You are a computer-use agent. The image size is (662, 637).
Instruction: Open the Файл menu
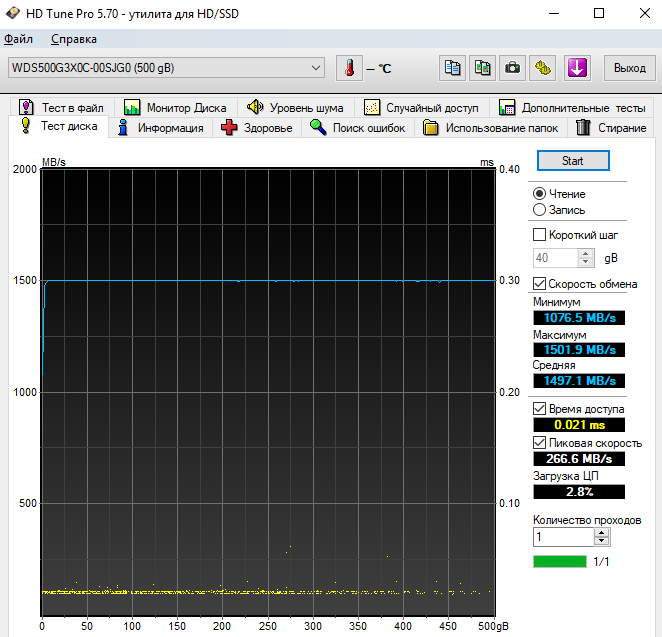(18, 39)
